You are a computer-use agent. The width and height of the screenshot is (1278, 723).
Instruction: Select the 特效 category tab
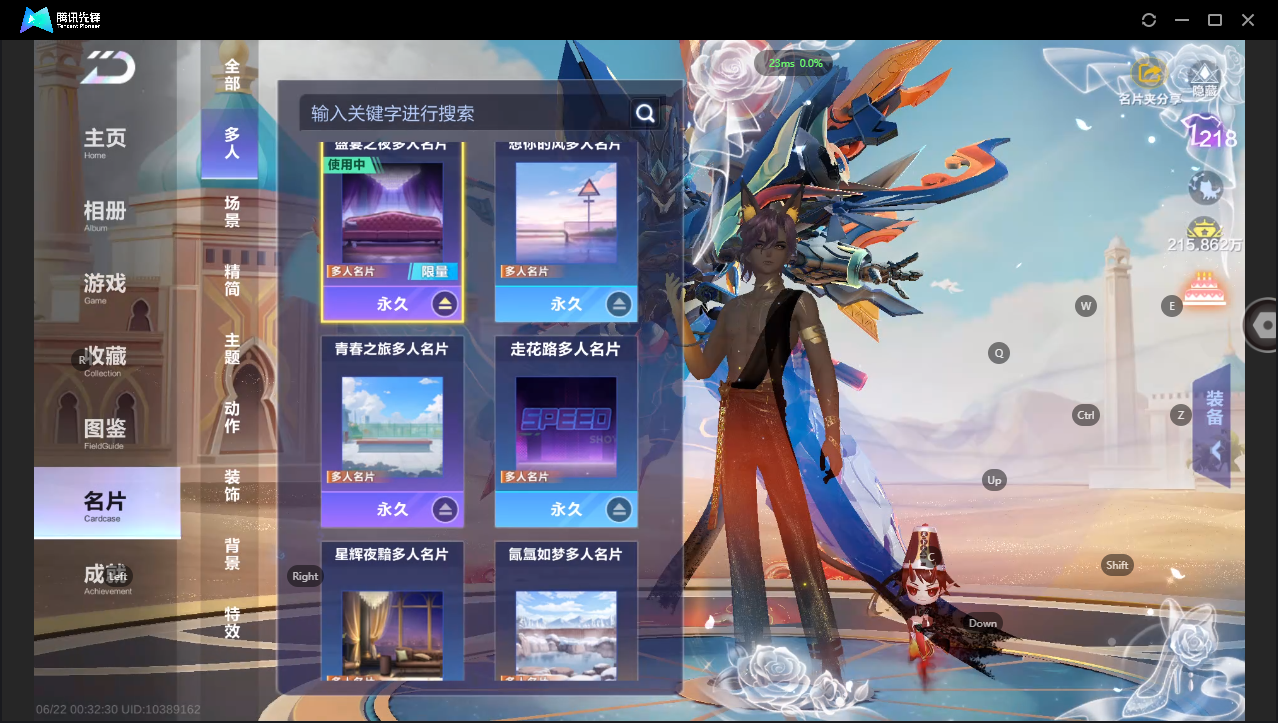point(231,622)
